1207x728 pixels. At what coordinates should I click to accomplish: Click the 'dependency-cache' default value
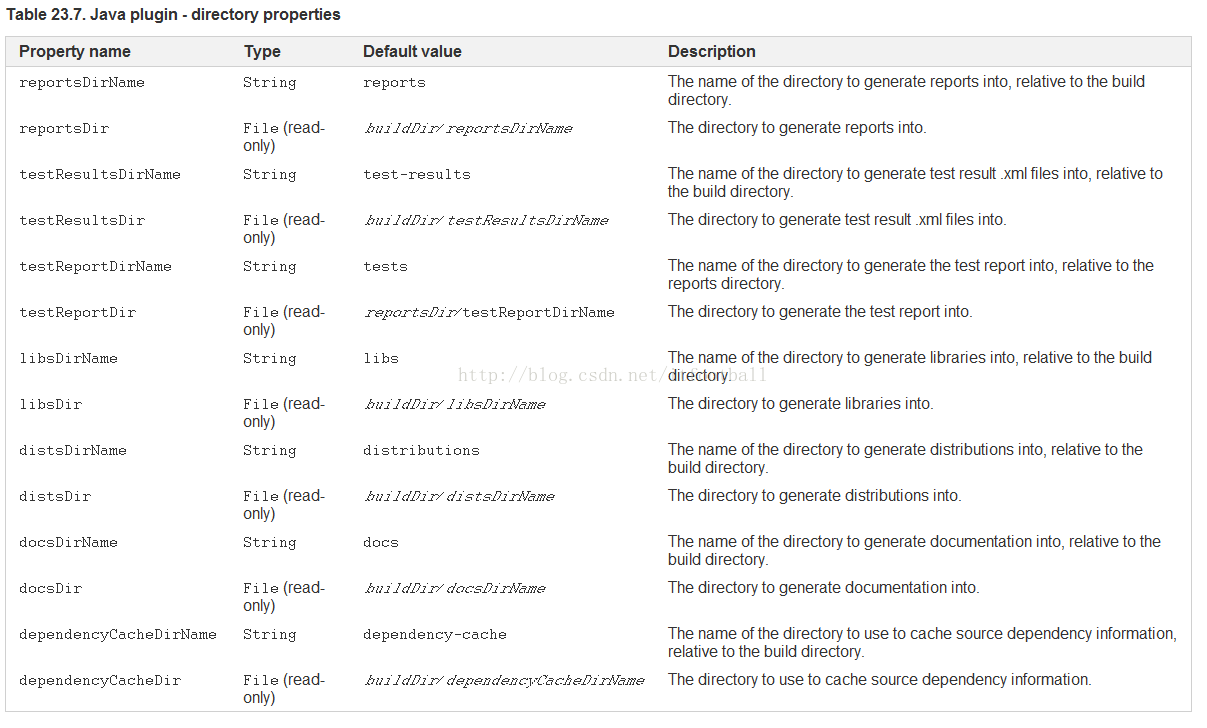(435, 635)
